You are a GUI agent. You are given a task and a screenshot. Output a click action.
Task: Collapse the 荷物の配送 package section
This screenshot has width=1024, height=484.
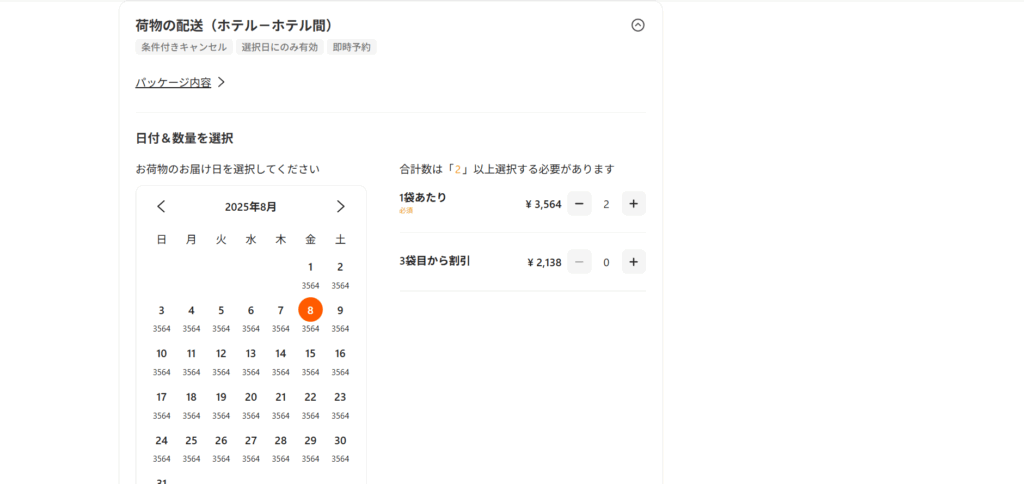point(638,25)
